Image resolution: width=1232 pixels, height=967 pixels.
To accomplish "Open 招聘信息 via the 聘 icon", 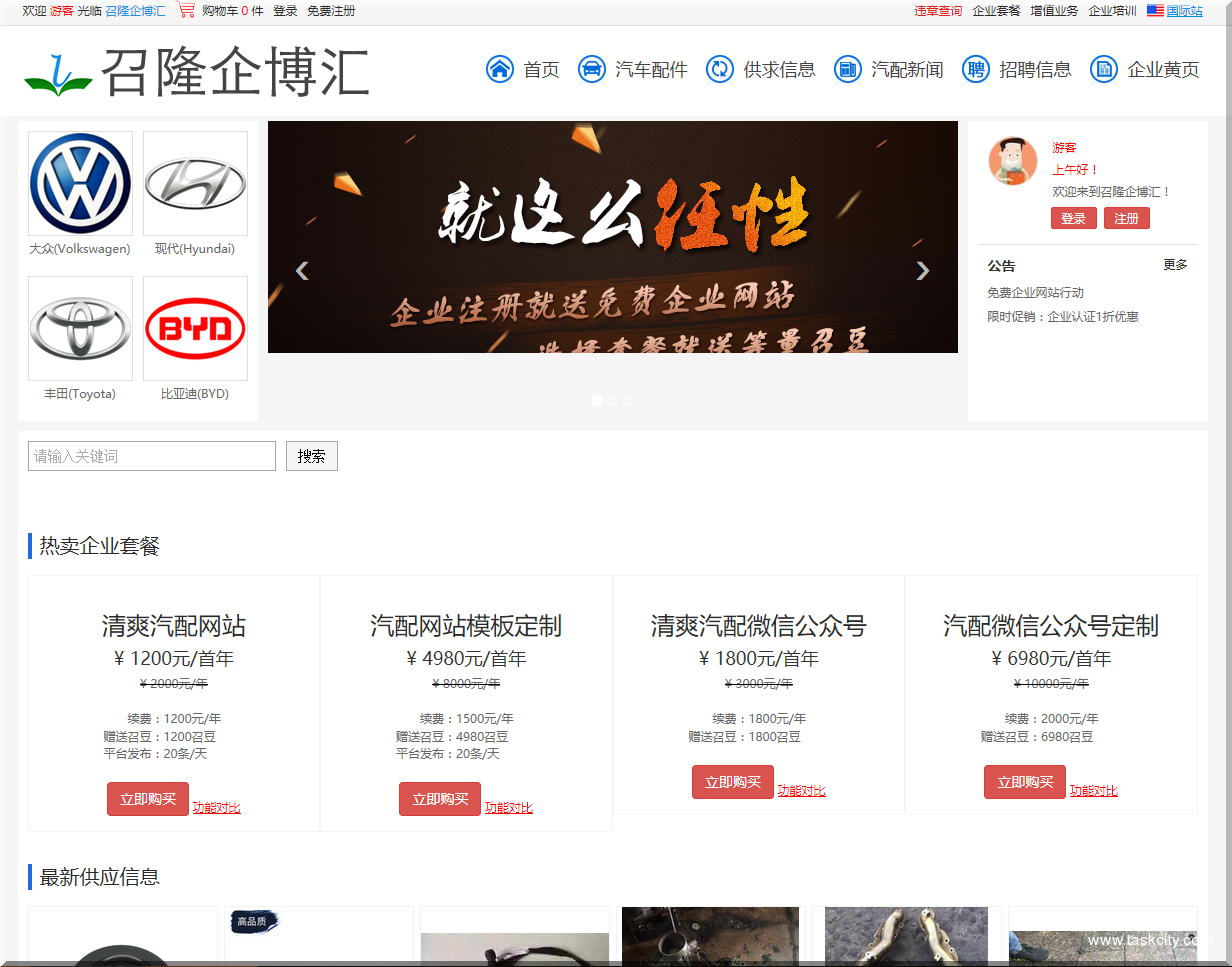I will [975, 70].
